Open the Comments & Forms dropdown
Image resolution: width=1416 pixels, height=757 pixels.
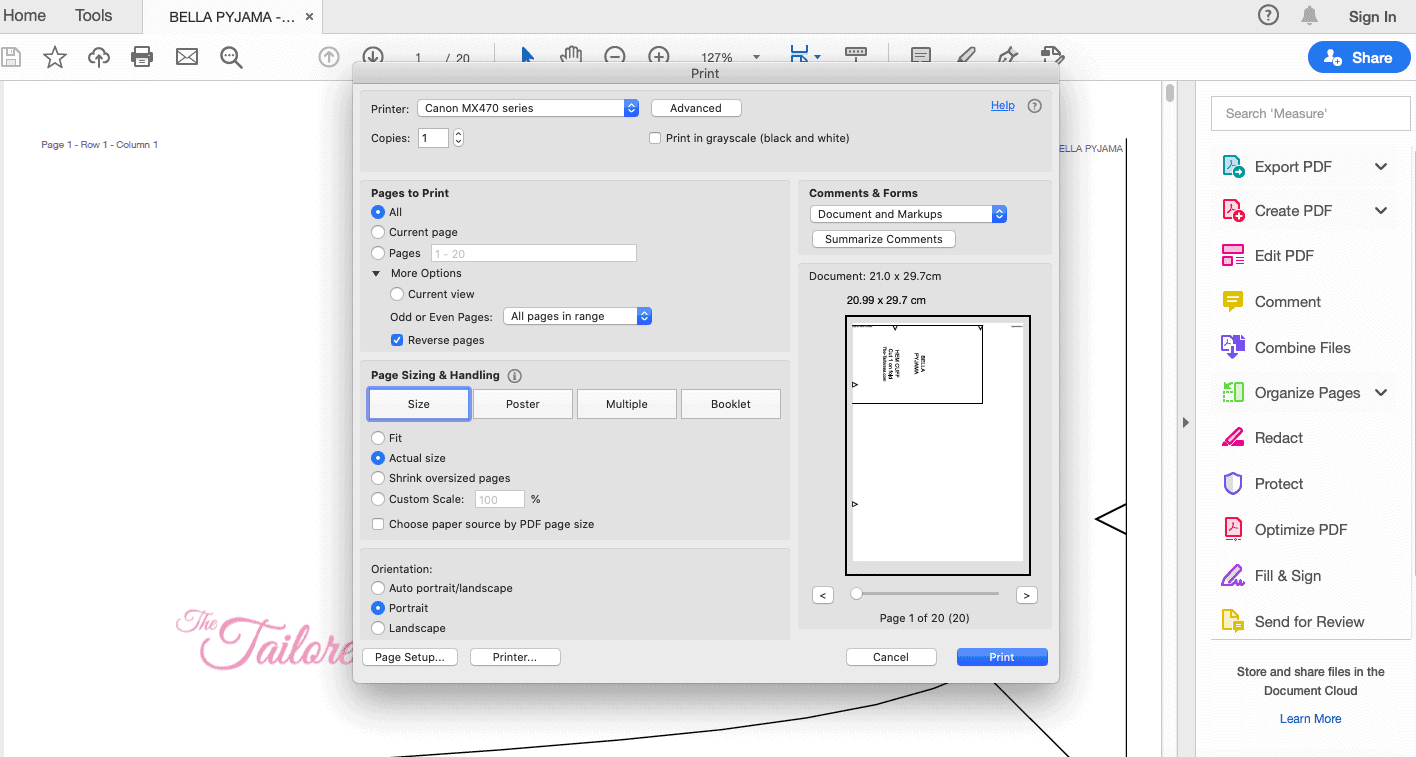908,214
